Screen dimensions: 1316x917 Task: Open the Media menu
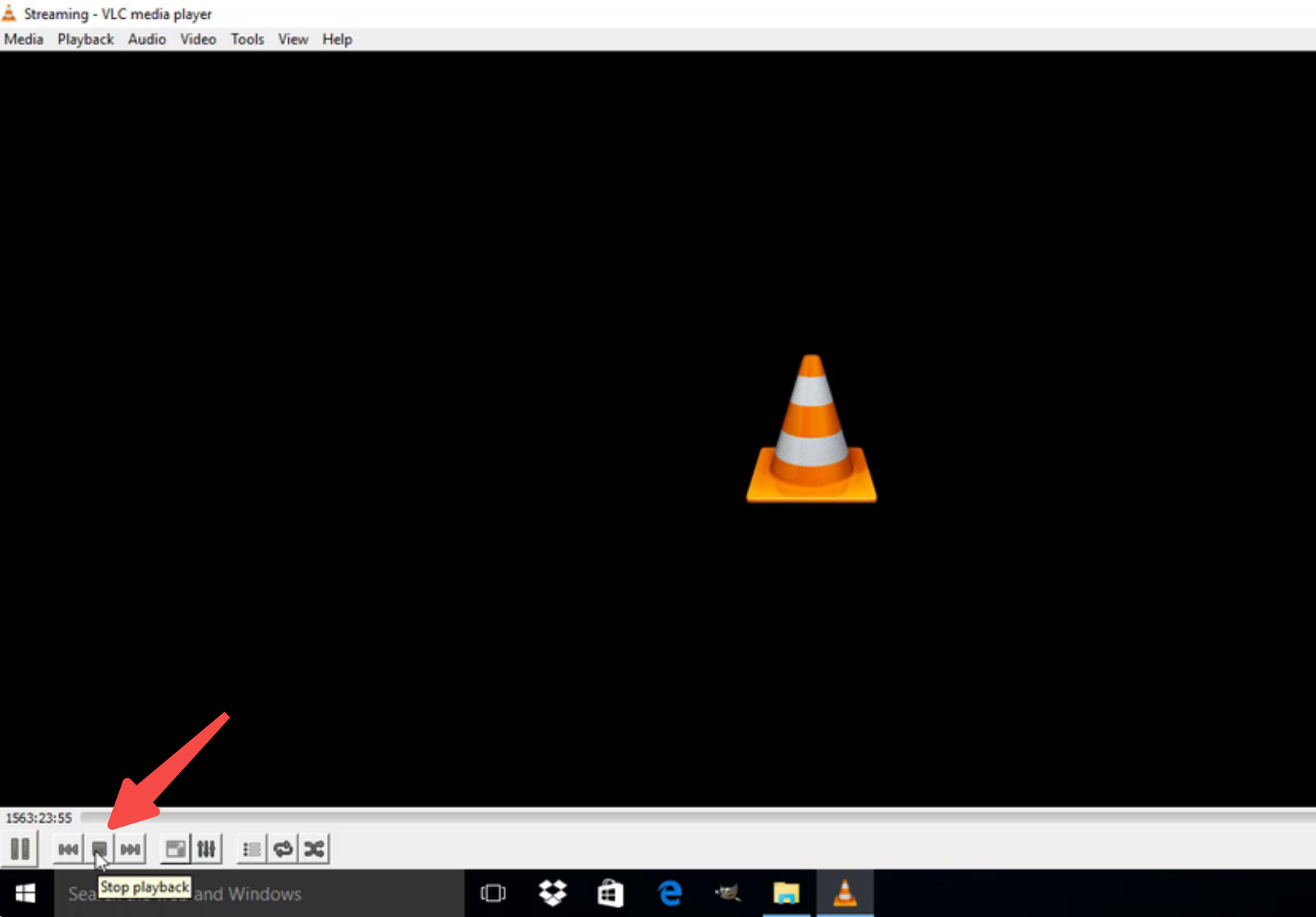[x=23, y=39]
